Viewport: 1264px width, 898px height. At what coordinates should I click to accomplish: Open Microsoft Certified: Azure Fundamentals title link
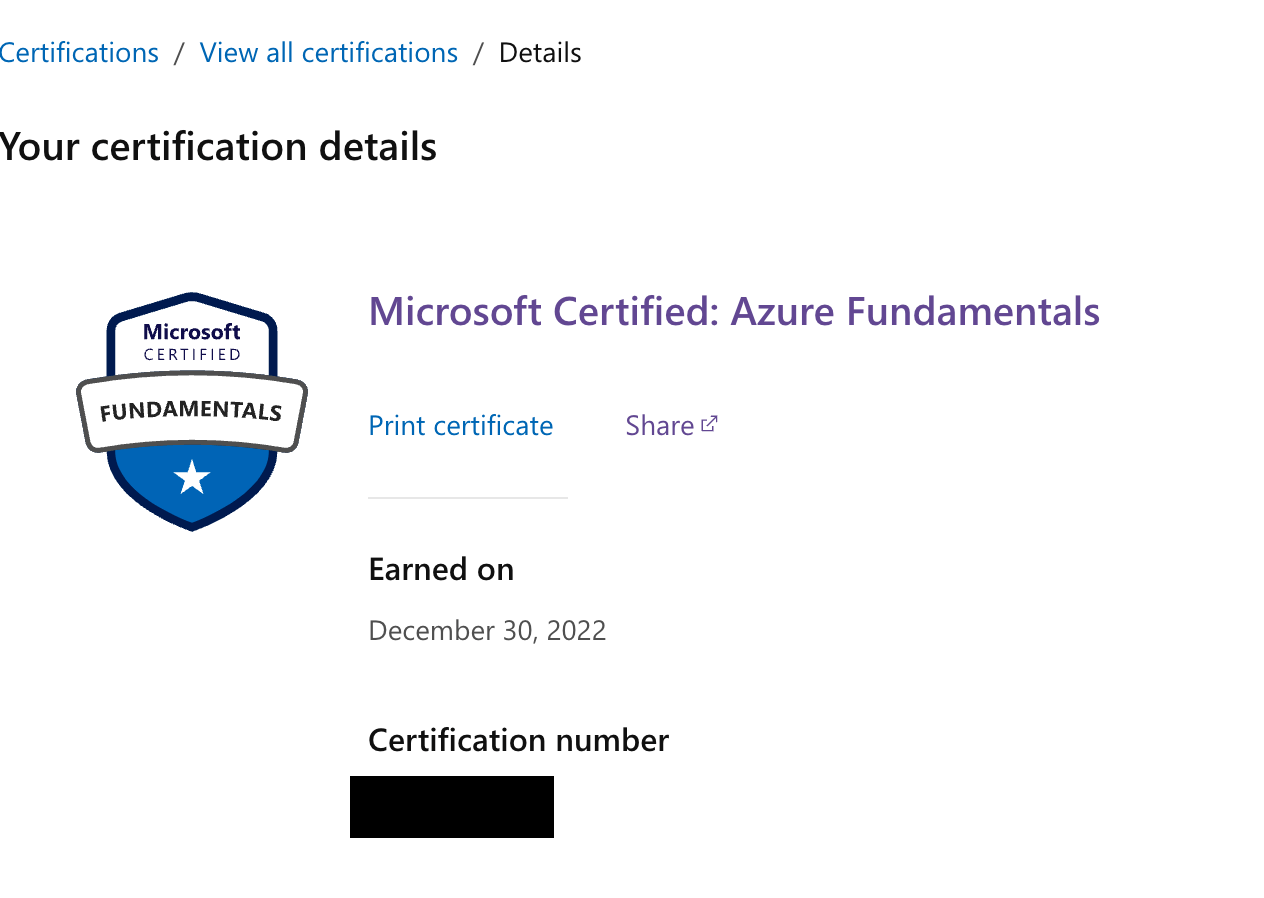734,311
